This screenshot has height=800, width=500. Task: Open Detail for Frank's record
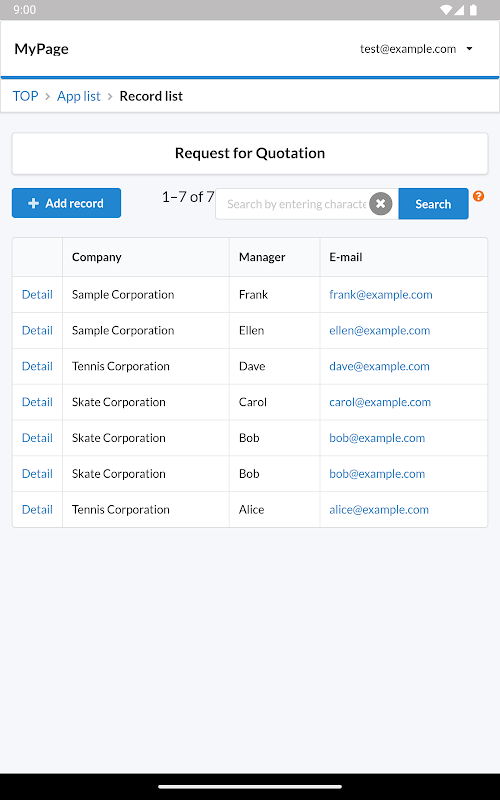pos(37,294)
